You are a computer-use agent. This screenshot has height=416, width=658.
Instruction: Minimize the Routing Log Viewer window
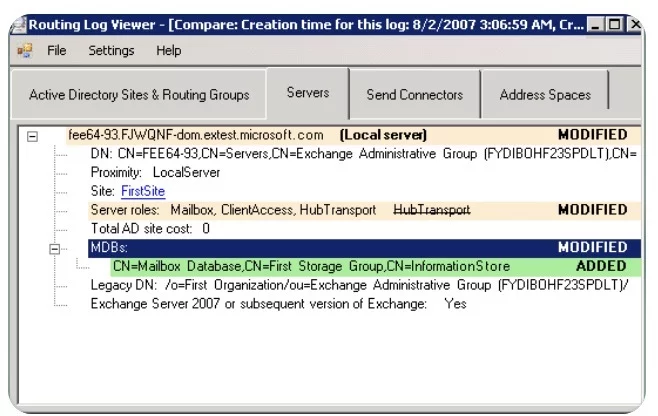tap(595, 25)
